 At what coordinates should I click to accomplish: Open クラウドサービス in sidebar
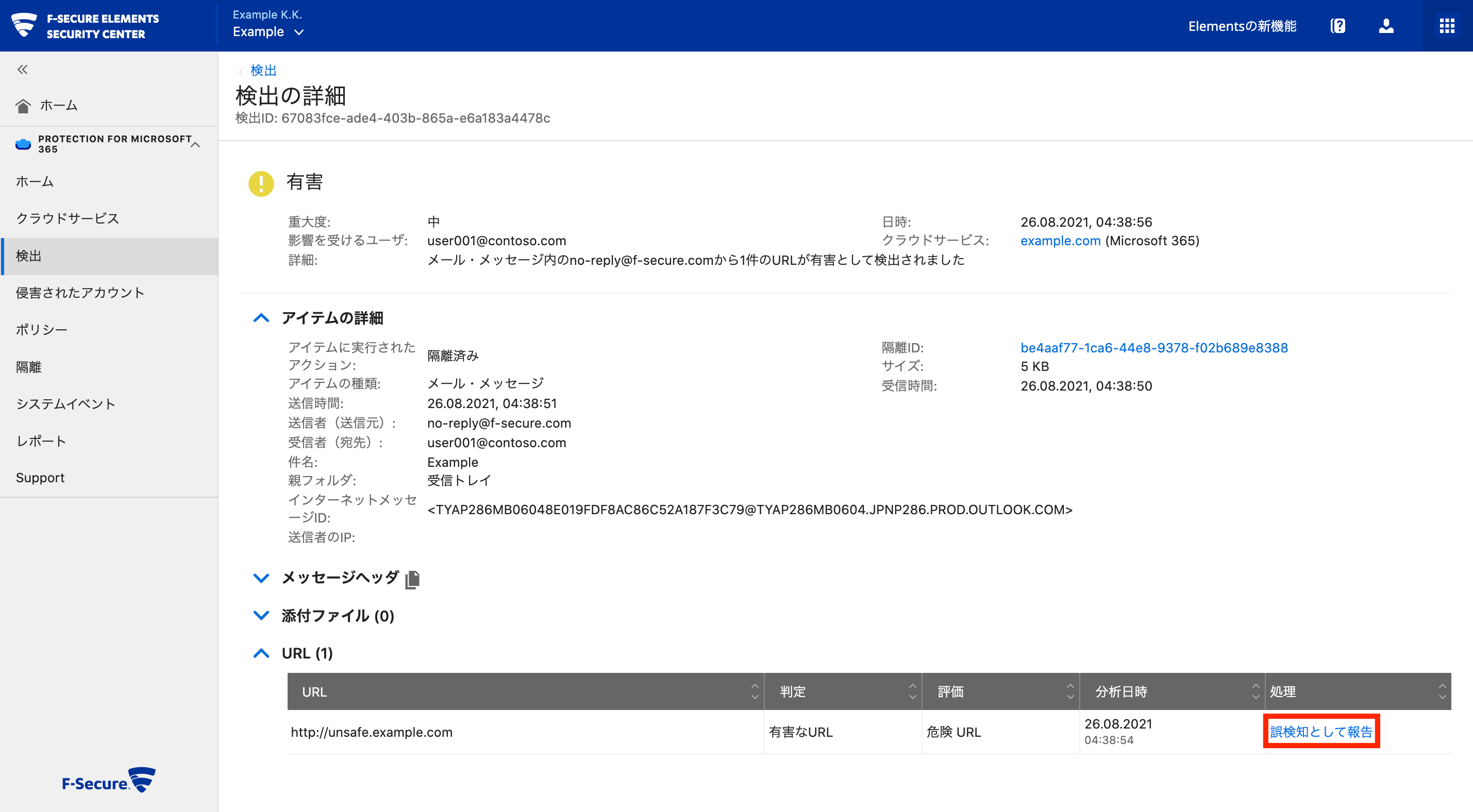pos(67,218)
